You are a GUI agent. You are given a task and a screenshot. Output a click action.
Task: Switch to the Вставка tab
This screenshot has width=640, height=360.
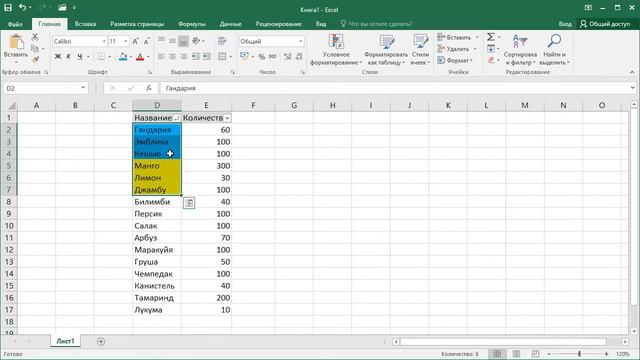click(85, 24)
